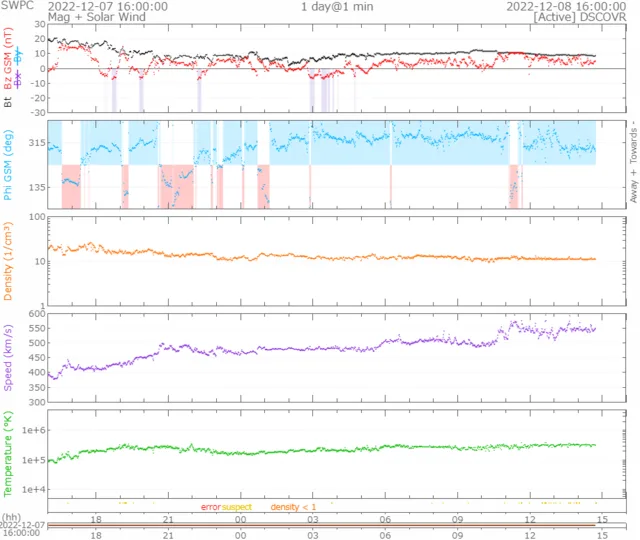Image resolution: width=640 pixels, height=540 pixels.
Task: Click the red 'error' legend entry
Action: 210,508
